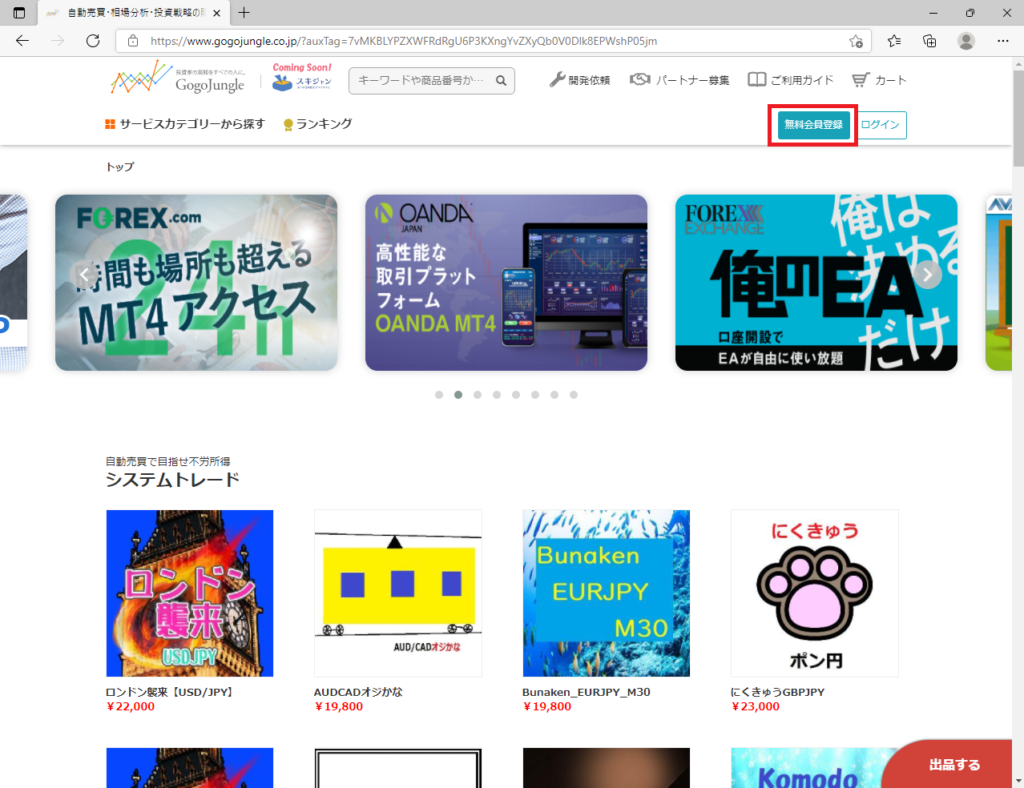Select the seventh carousel pagination dot
The width and height of the screenshot is (1024, 788).
pyautogui.click(x=554, y=395)
